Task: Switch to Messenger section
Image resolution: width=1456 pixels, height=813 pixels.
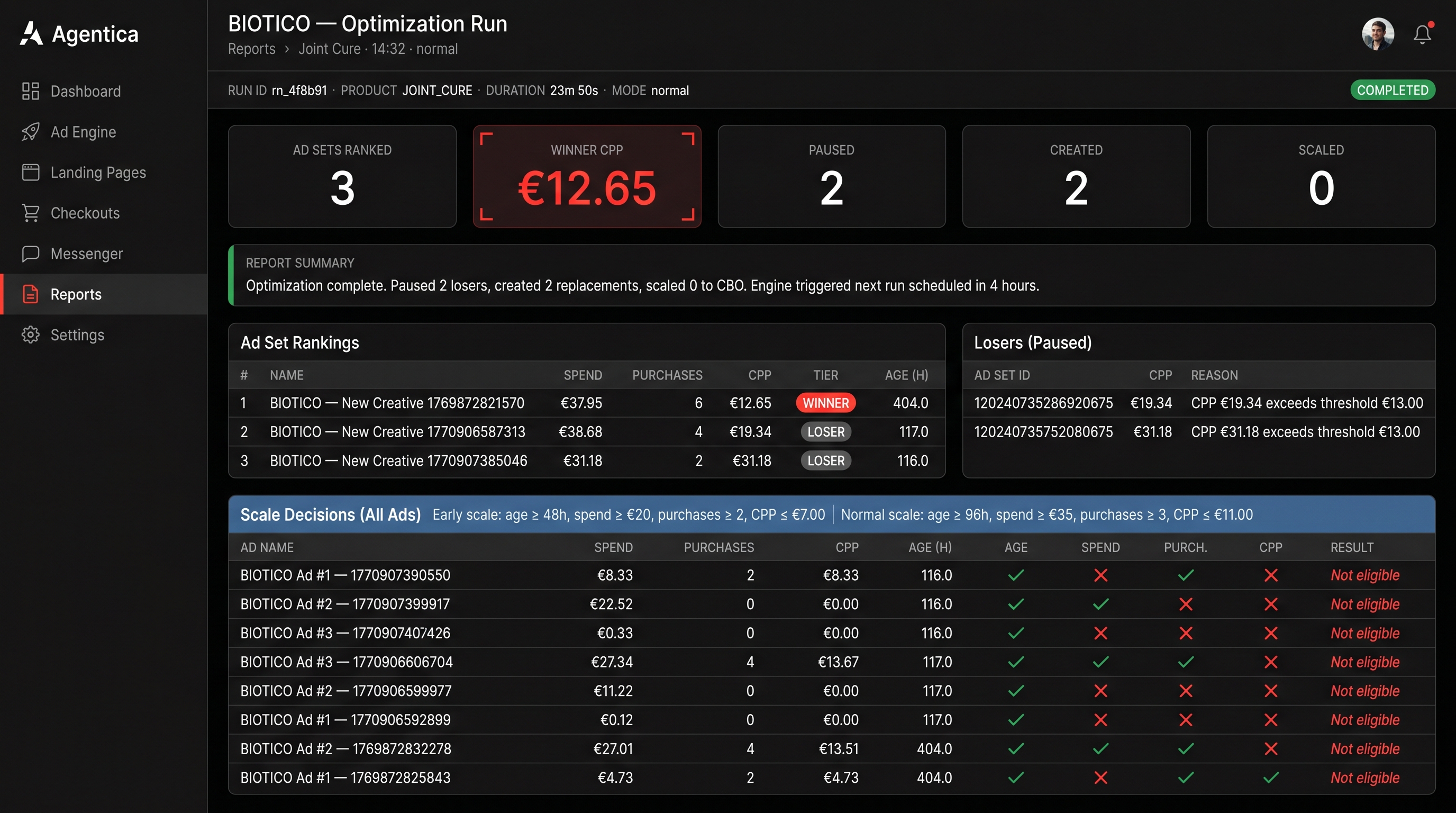Action: click(x=104, y=254)
